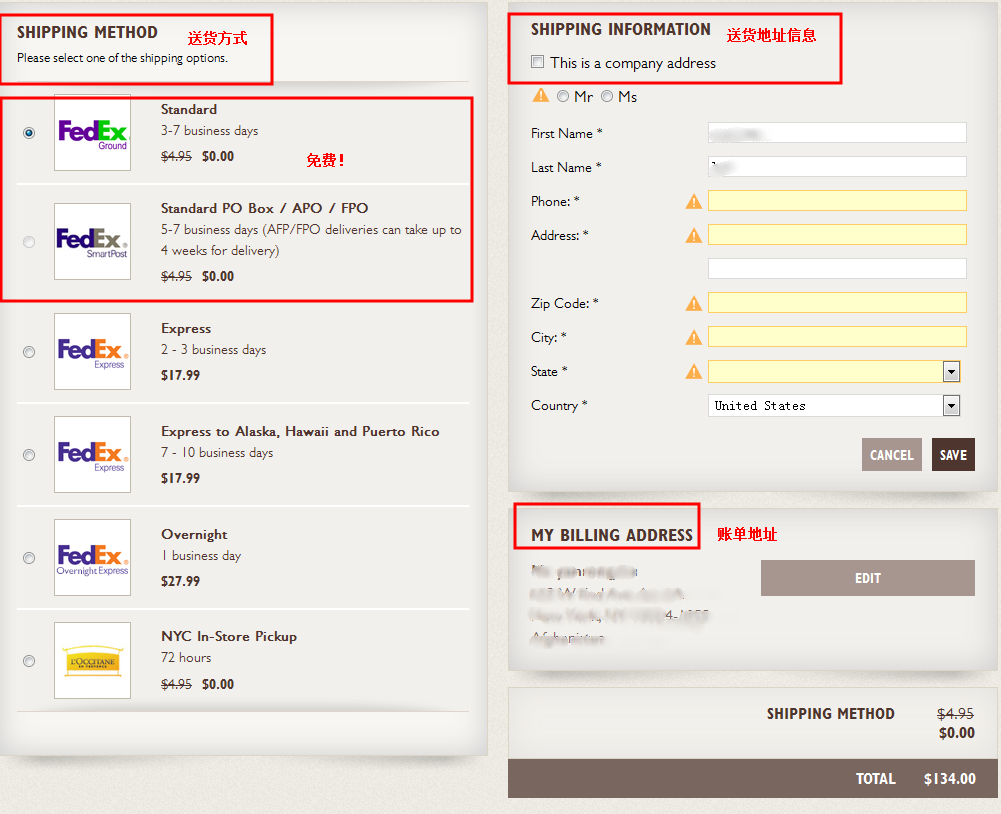Click the warning icon beside the Phone field
Image resolution: width=1001 pixels, height=814 pixels.
pyautogui.click(x=693, y=202)
